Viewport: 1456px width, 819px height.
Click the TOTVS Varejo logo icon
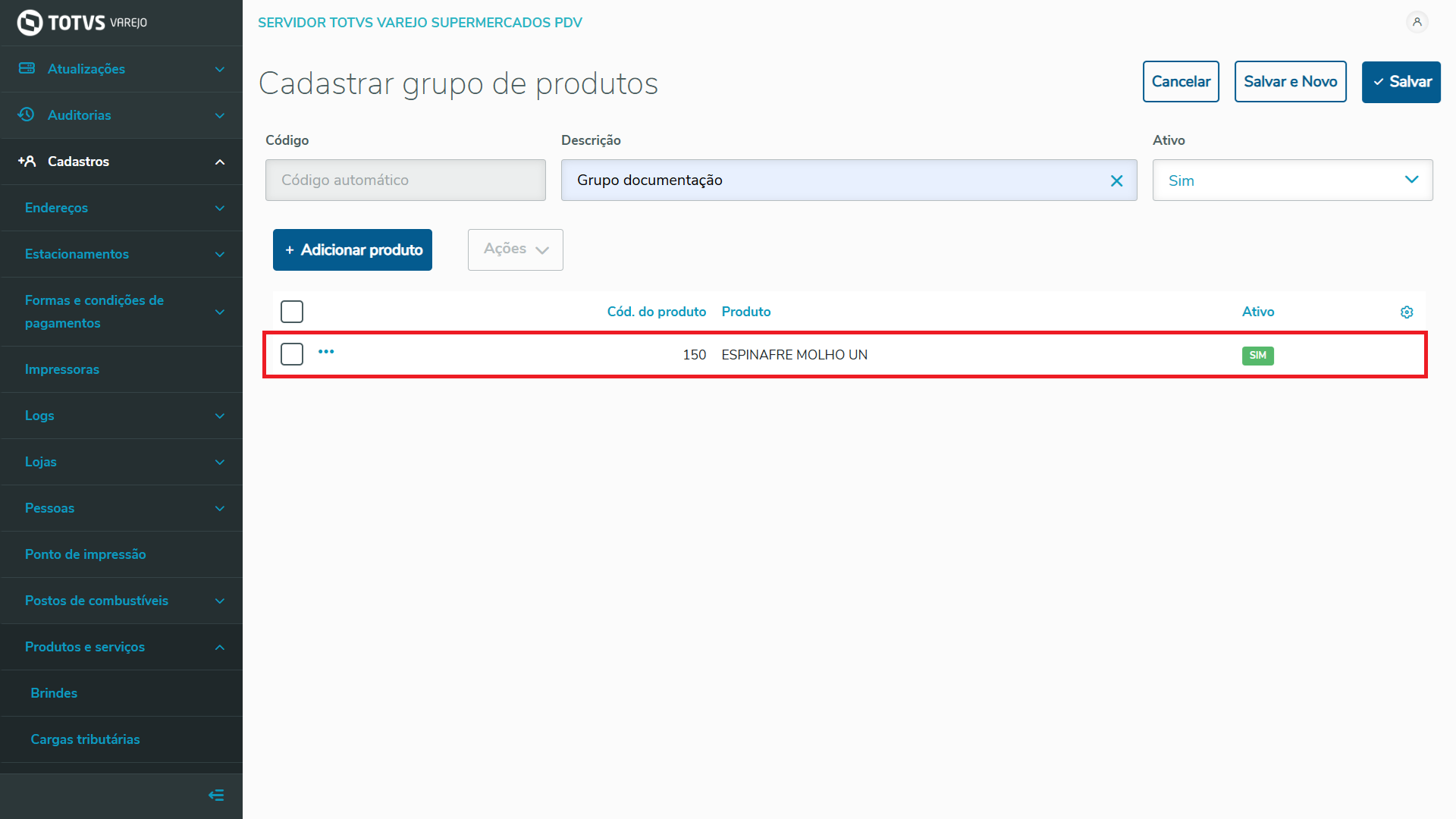[30, 23]
